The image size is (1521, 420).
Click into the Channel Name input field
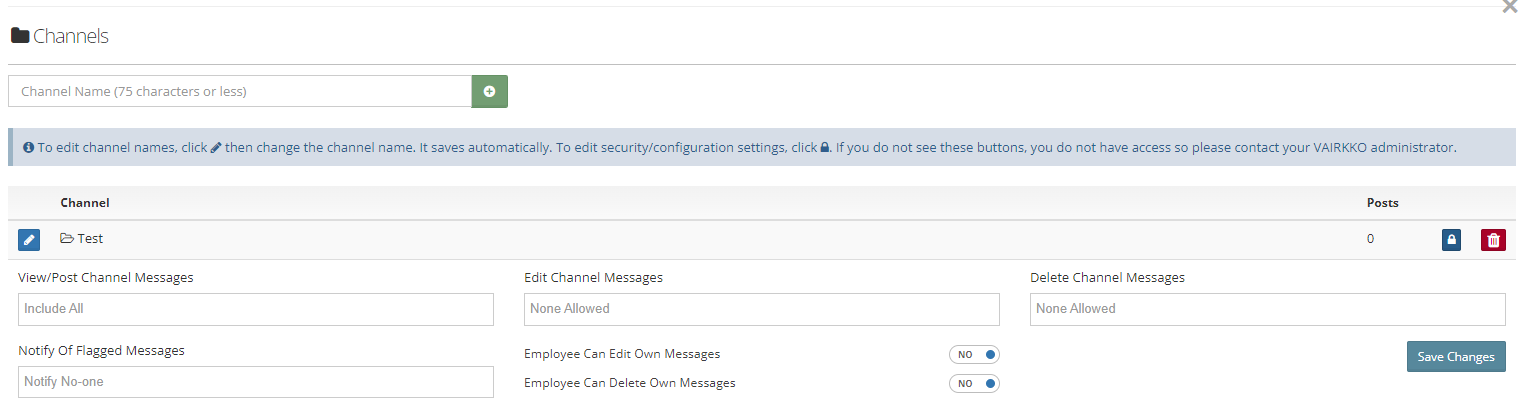coord(240,91)
